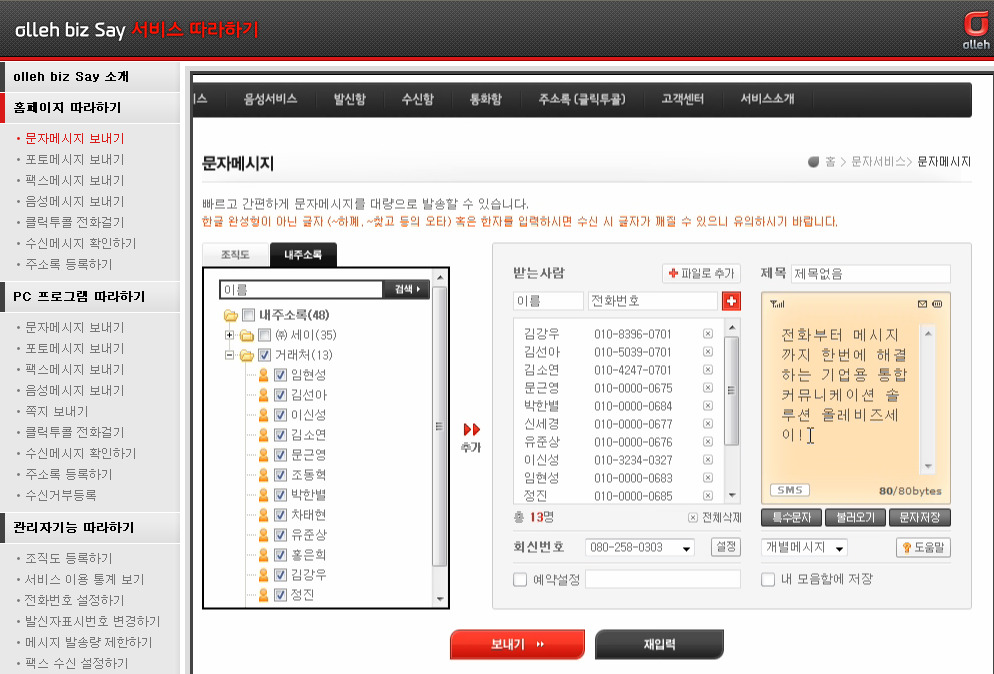Click the 파일로 추가 button
994x674 pixels.
[701, 273]
